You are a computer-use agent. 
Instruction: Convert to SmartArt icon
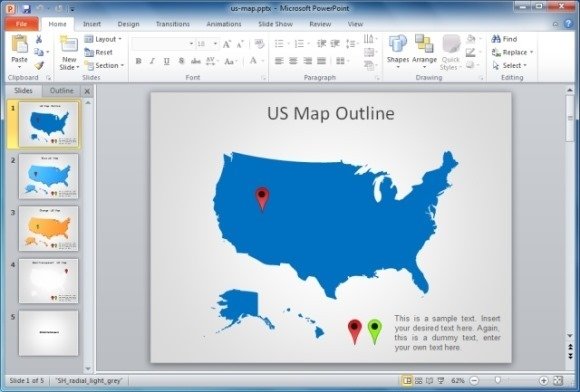point(370,65)
